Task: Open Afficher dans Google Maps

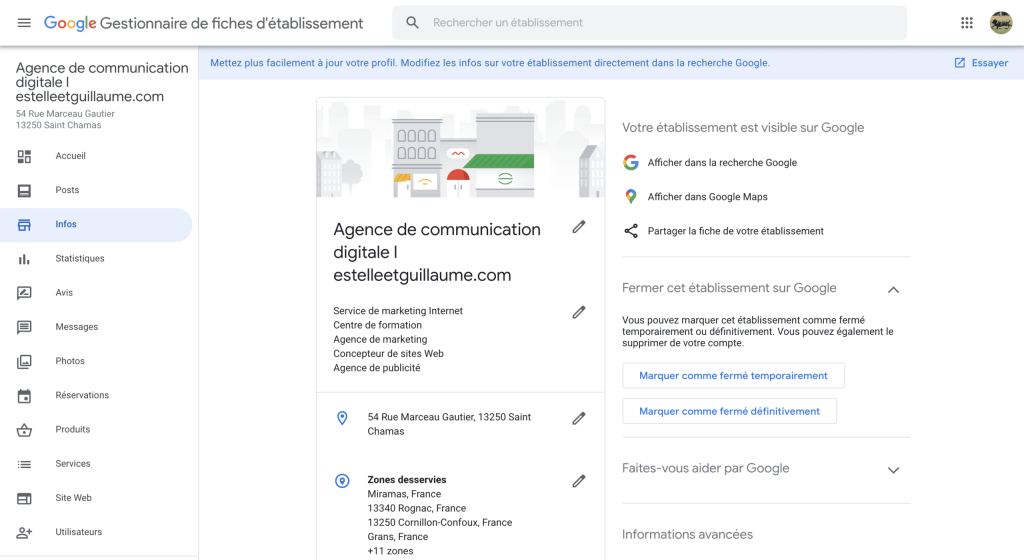Action: coord(707,196)
